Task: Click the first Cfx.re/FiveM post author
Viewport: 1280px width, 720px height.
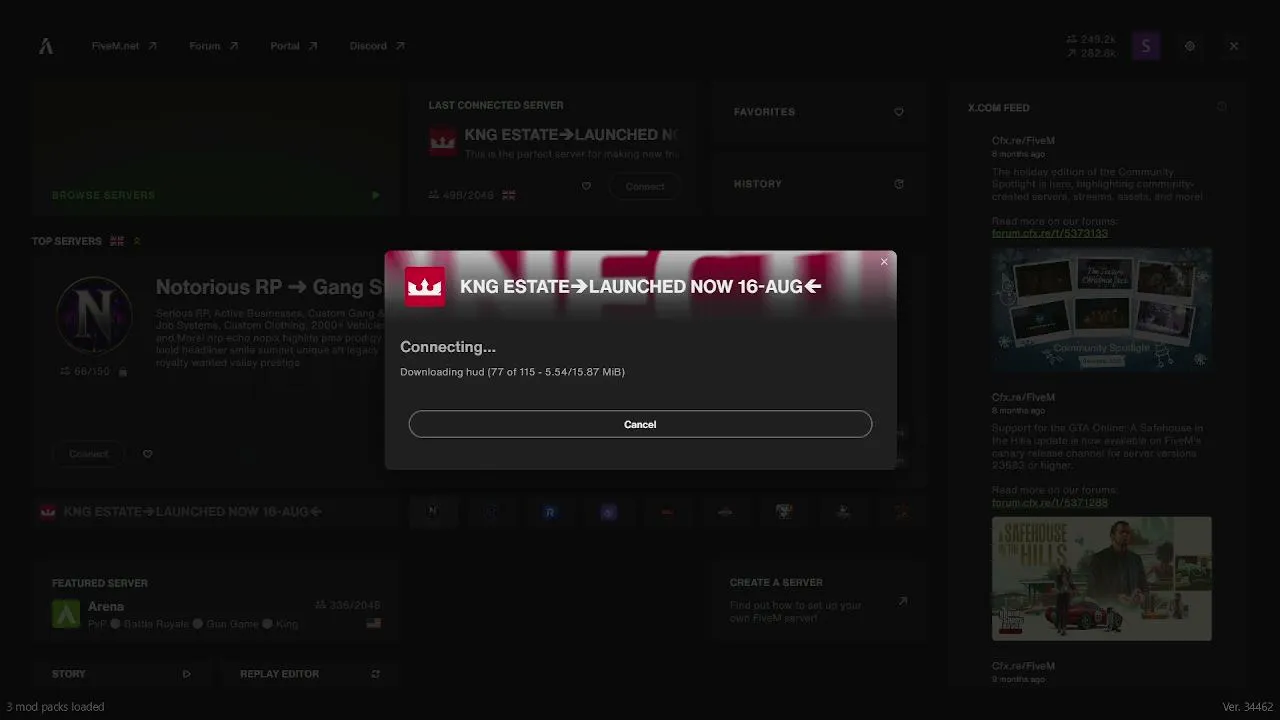Action: coord(1023,141)
